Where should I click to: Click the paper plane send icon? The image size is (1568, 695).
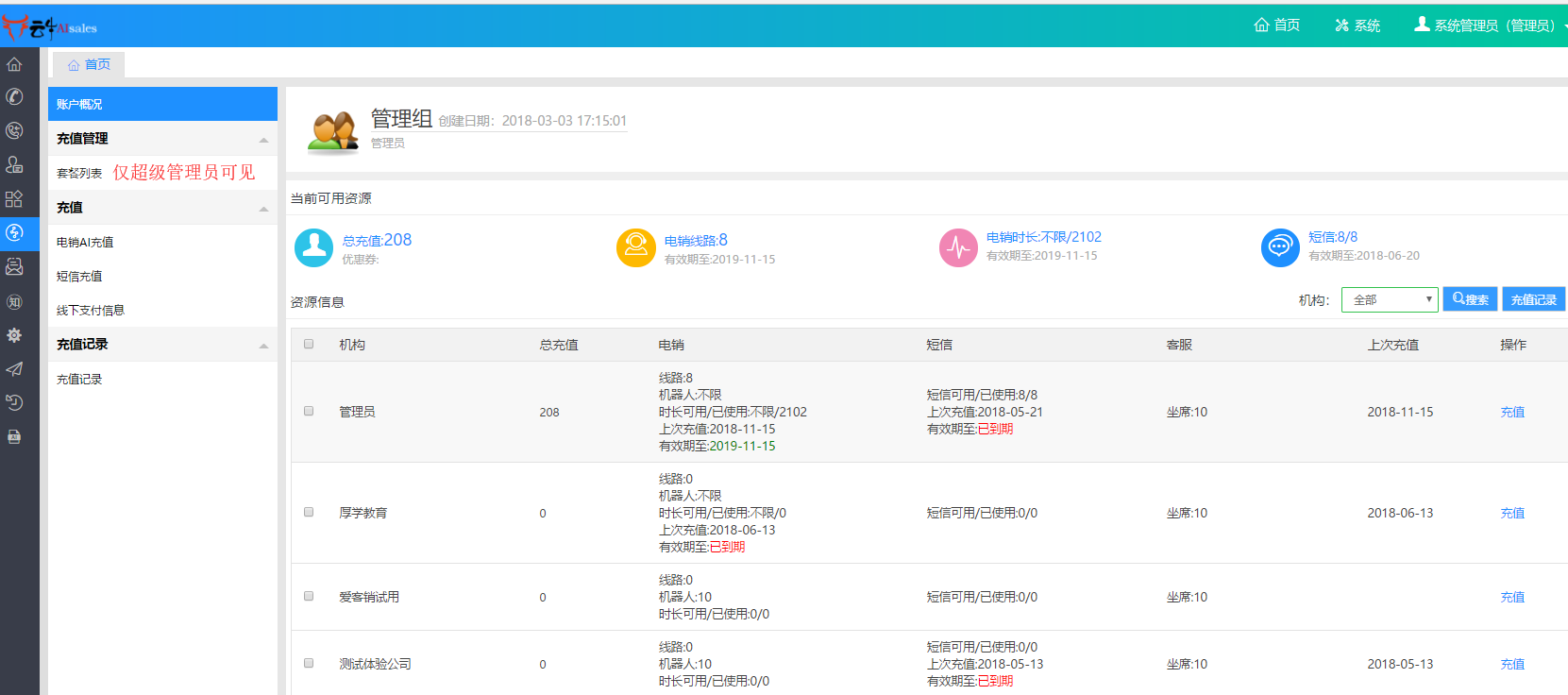click(14, 369)
